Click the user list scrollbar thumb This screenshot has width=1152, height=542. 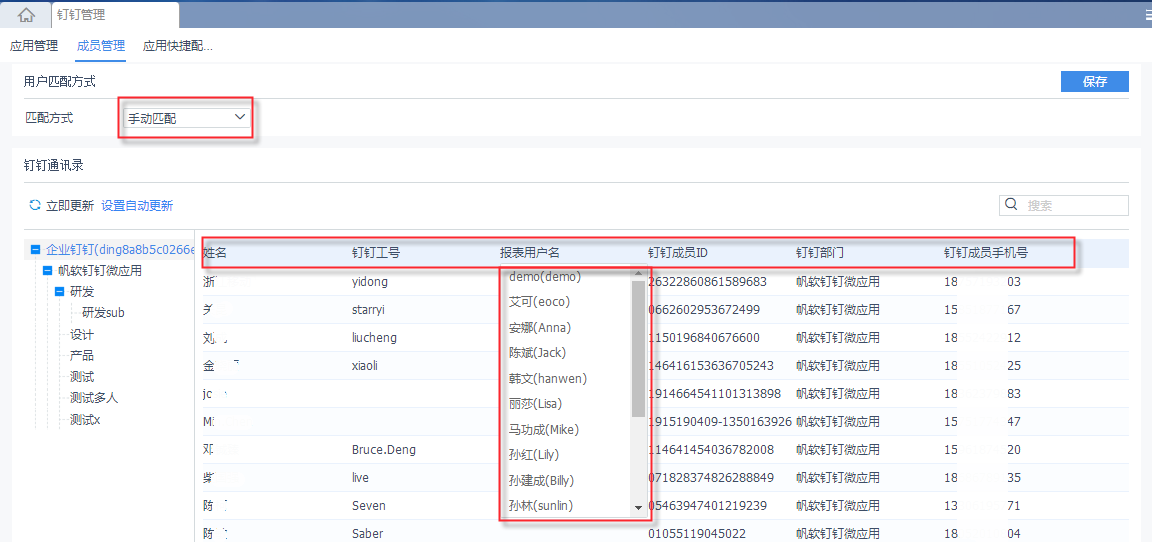tap(638, 349)
